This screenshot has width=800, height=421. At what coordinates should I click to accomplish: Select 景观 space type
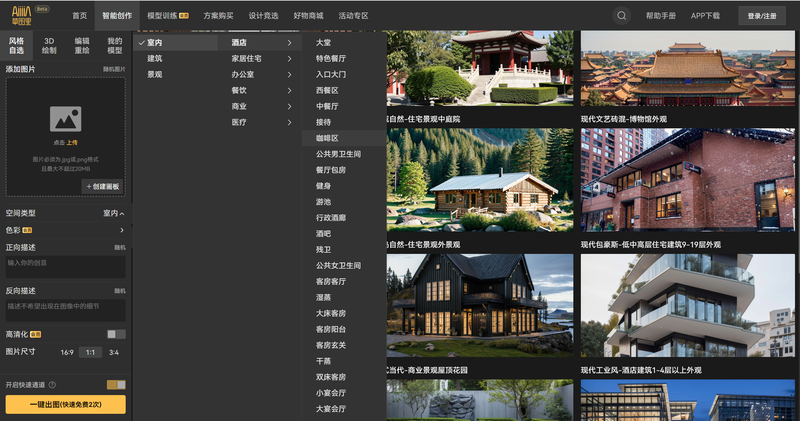[x=155, y=75]
